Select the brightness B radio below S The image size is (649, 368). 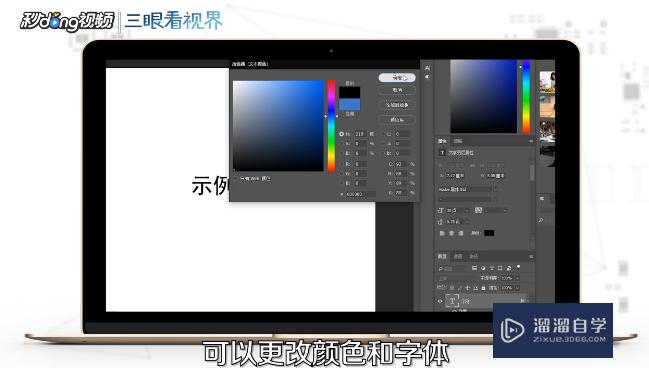tap(341, 153)
